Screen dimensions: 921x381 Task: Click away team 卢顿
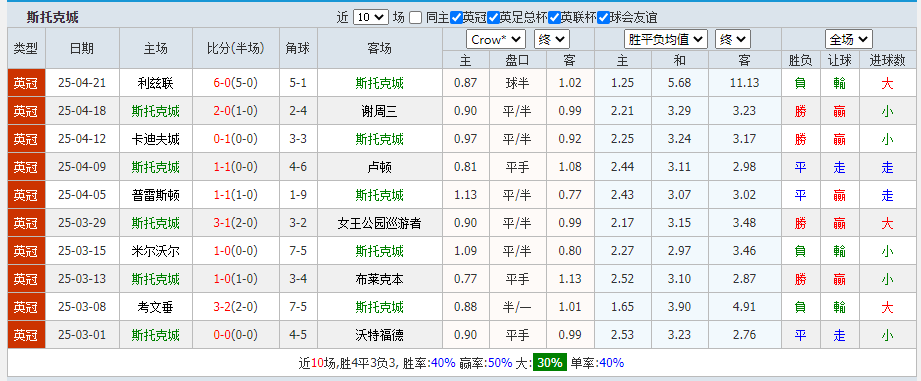(x=379, y=167)
